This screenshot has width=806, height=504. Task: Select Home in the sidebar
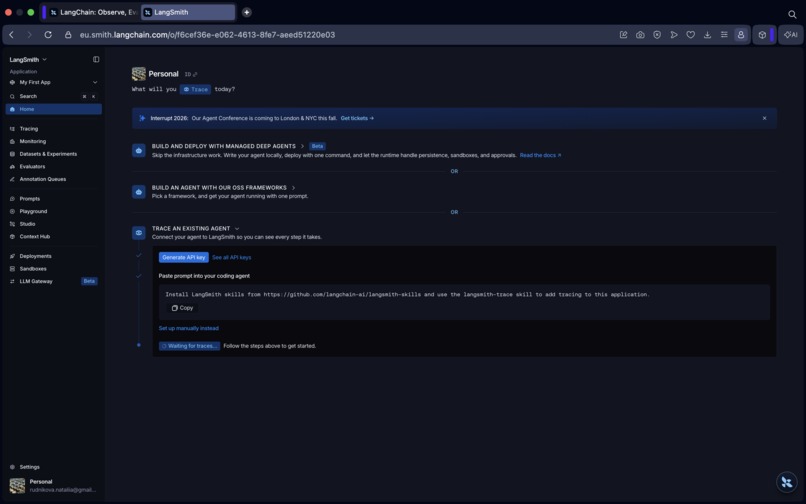(x=53, y=109)
